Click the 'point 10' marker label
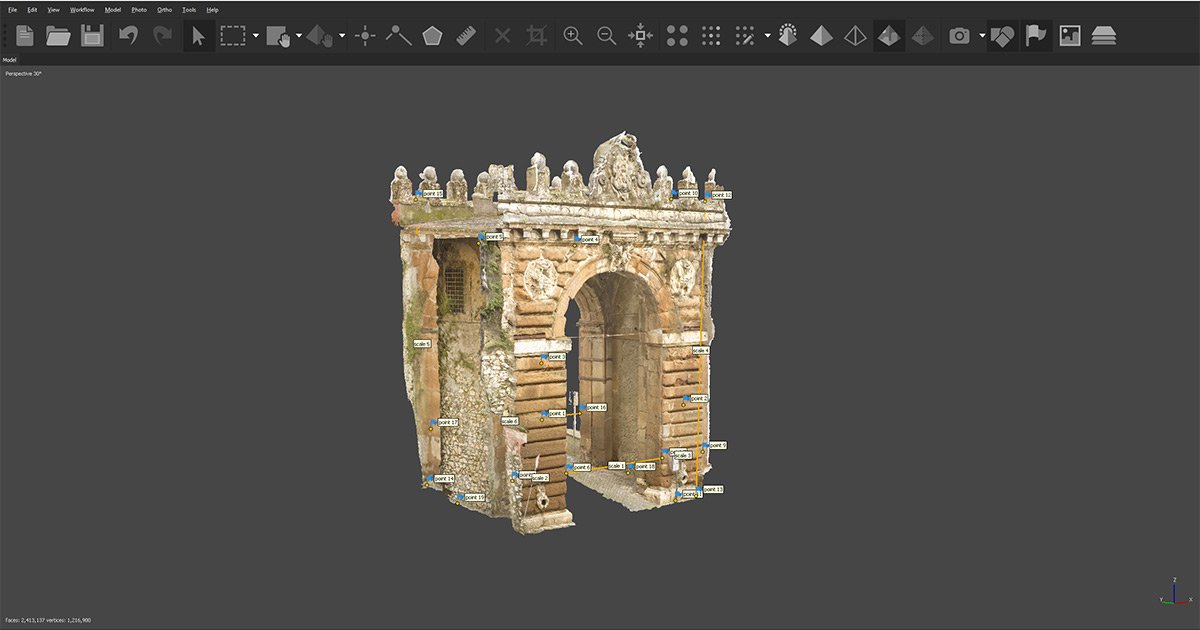1200x630 pixels. (x=688, y=193)
